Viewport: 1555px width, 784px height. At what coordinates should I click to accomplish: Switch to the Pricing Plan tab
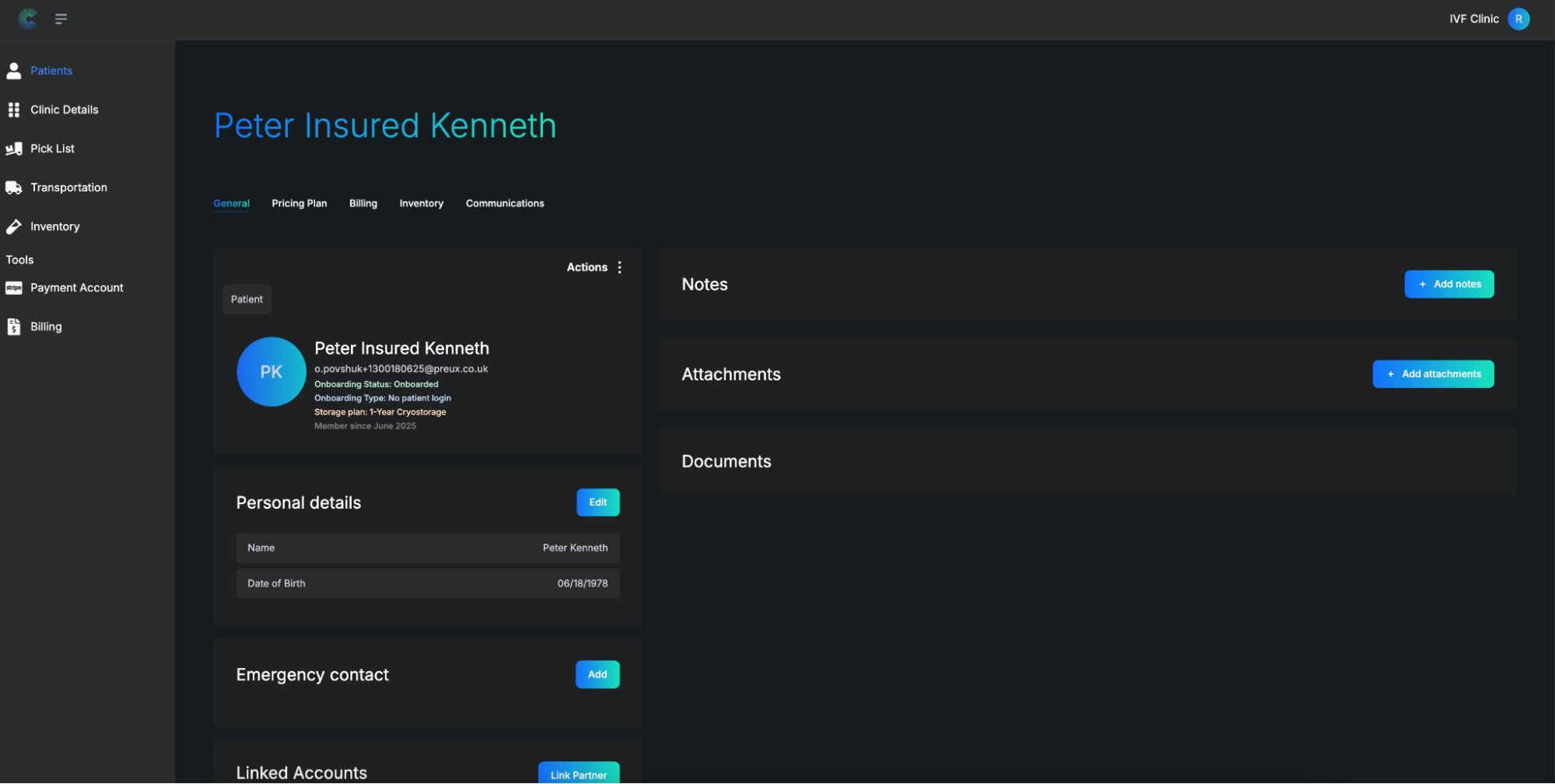(x=299, y=204)
